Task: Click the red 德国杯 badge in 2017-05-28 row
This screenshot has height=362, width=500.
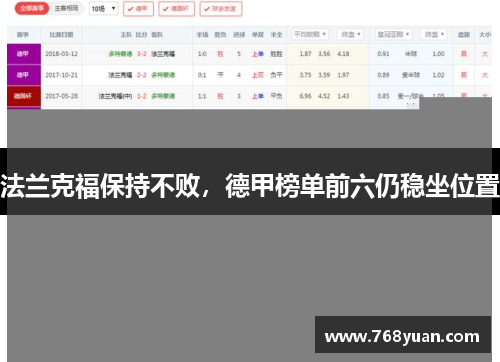Action: point(24,96)
